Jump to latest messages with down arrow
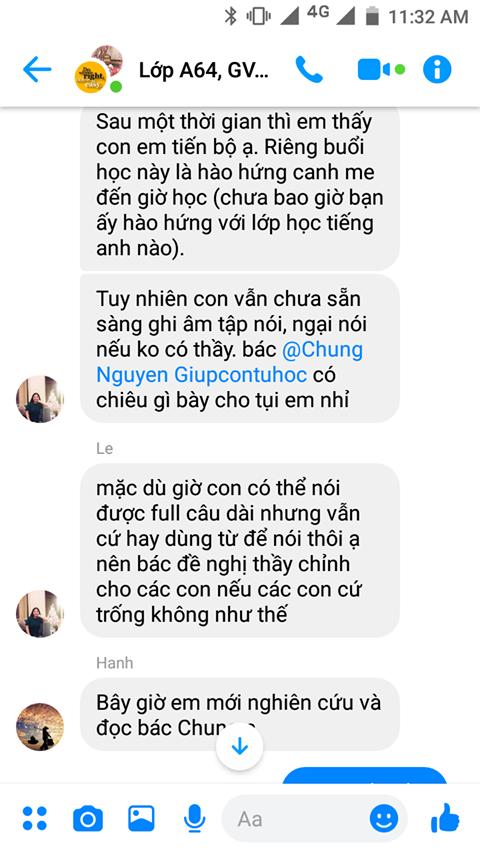The image size is (480, 853). [x=239, y=747]
